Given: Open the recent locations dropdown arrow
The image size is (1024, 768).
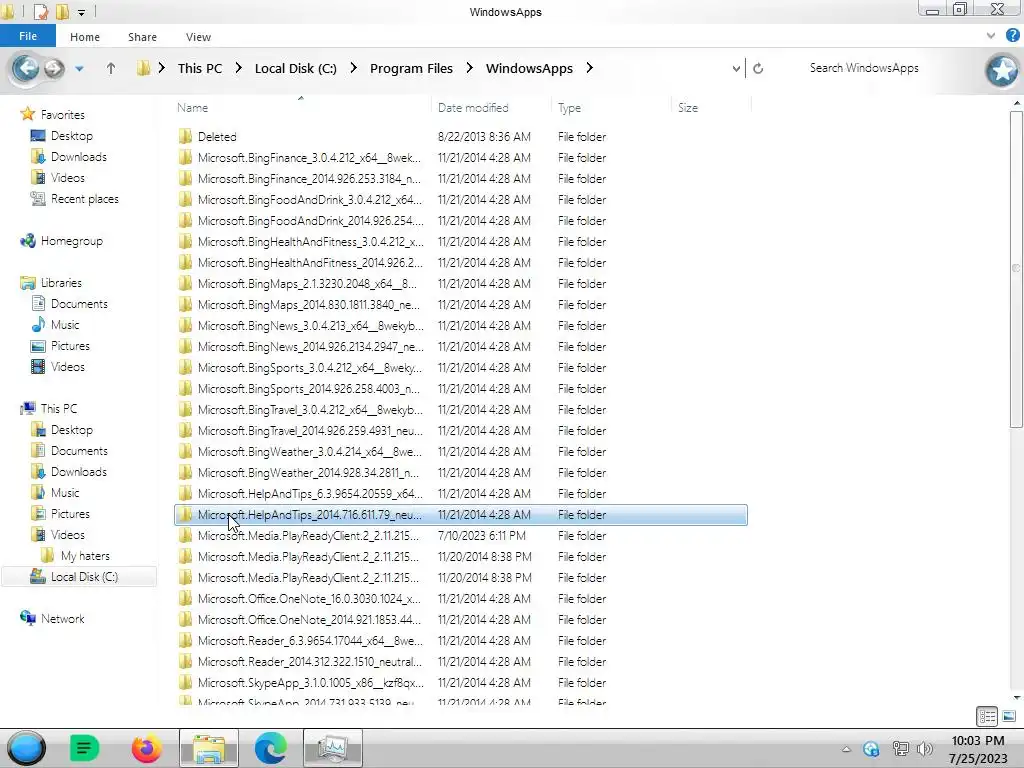Looking at the screenshot, I should click(79, 69).
